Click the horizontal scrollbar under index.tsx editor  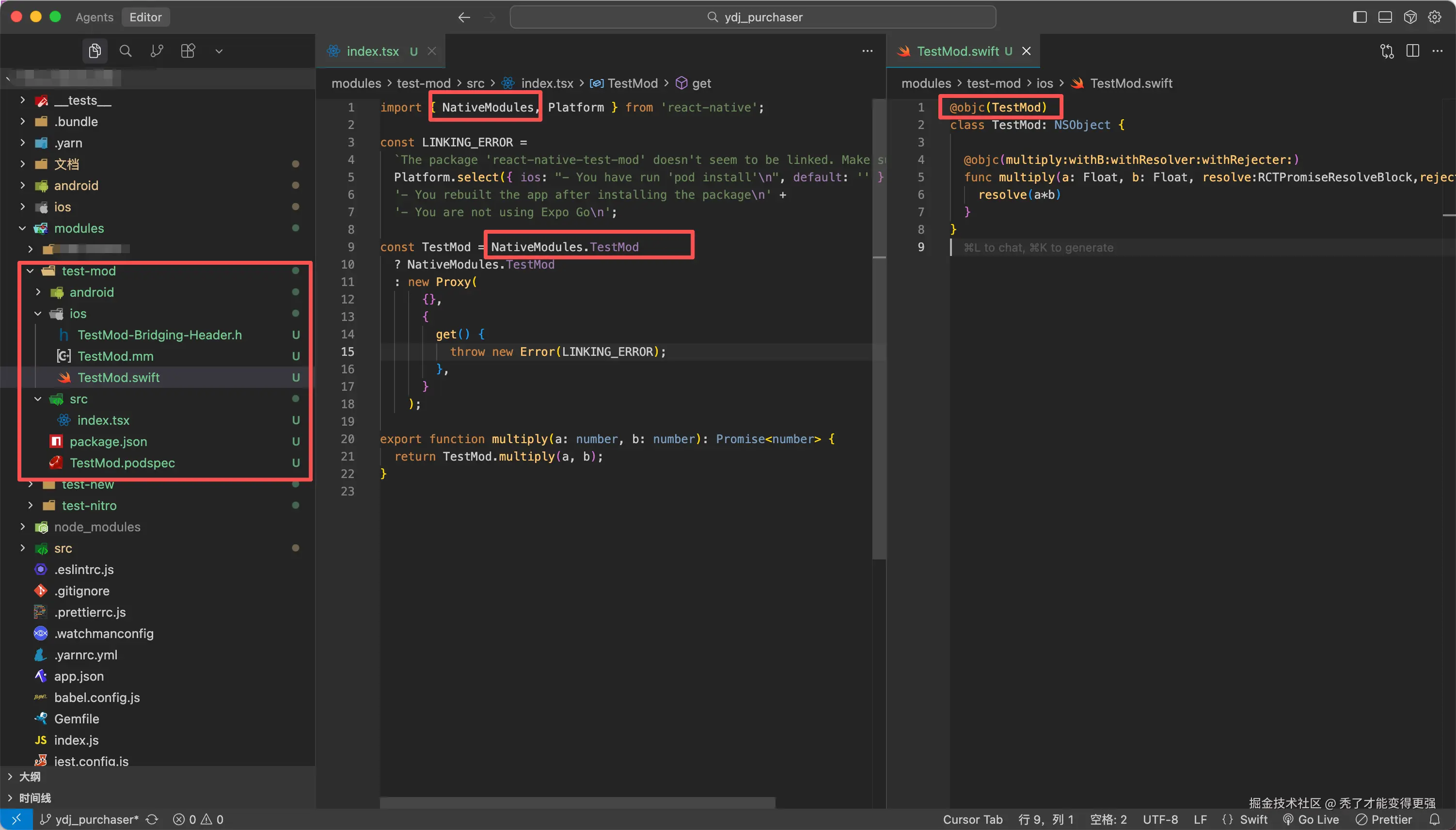577,802
